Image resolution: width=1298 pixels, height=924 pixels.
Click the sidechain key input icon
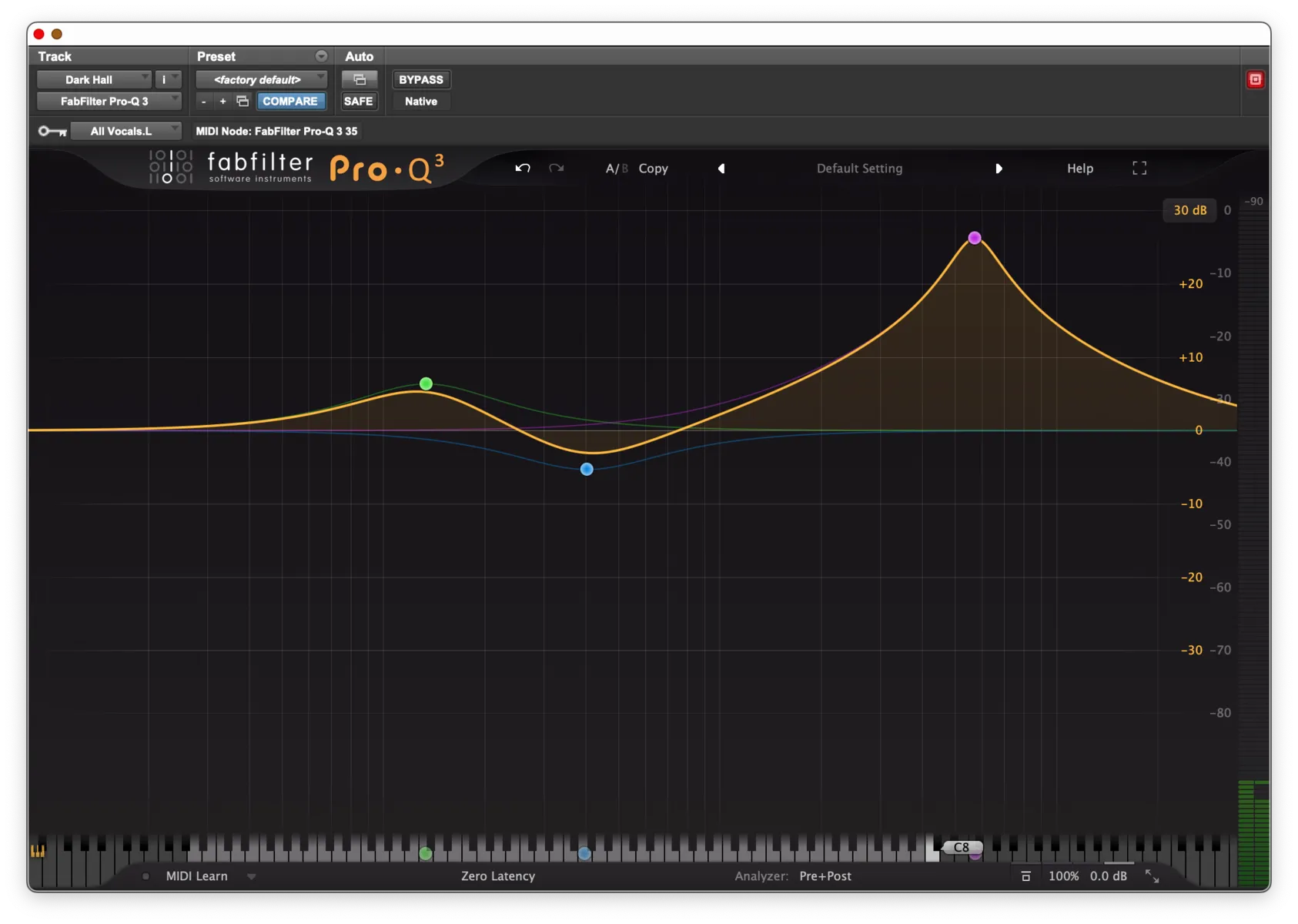52,131
